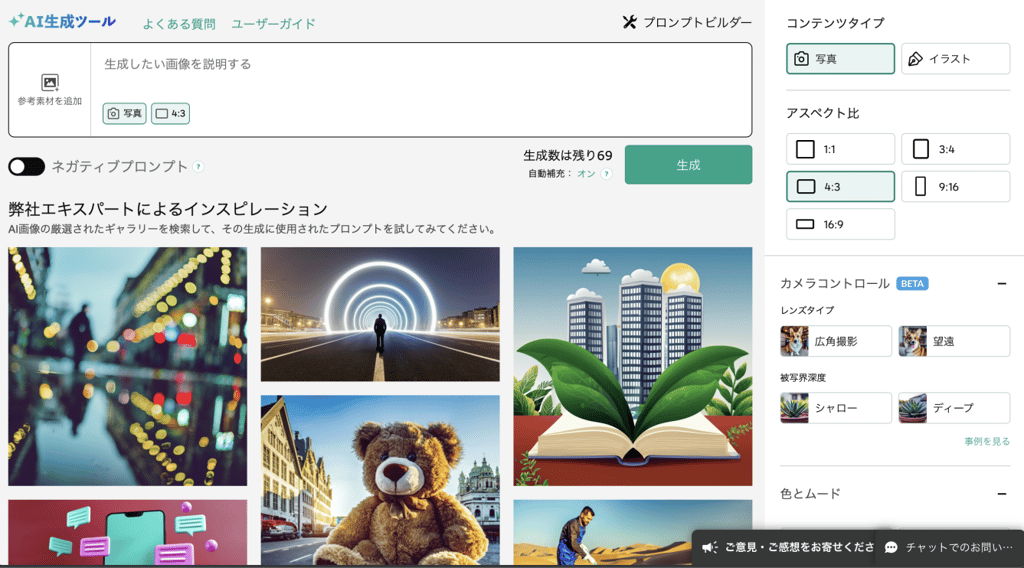The width and height of the screenshot is (1024, 568).
Task: Click the chat bubble icon
Action: 891,547
